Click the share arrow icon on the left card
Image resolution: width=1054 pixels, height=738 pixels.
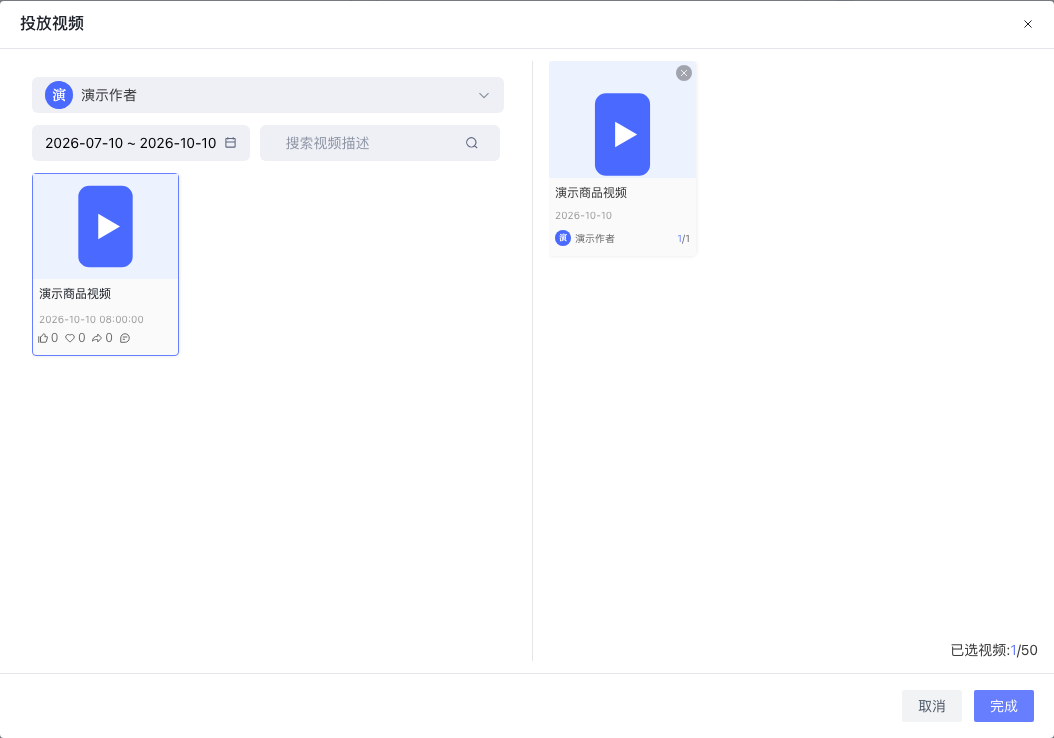97,338
